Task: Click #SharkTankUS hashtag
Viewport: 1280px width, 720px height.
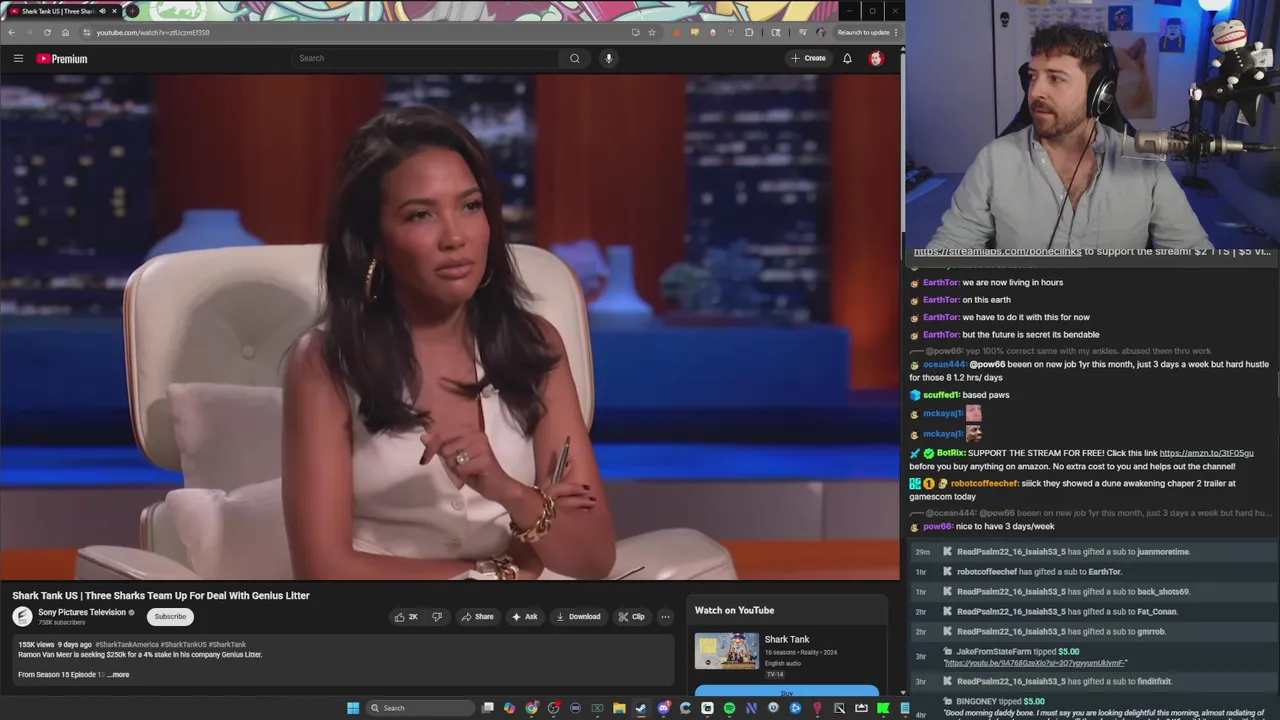Action: click(x=183, y=645)
